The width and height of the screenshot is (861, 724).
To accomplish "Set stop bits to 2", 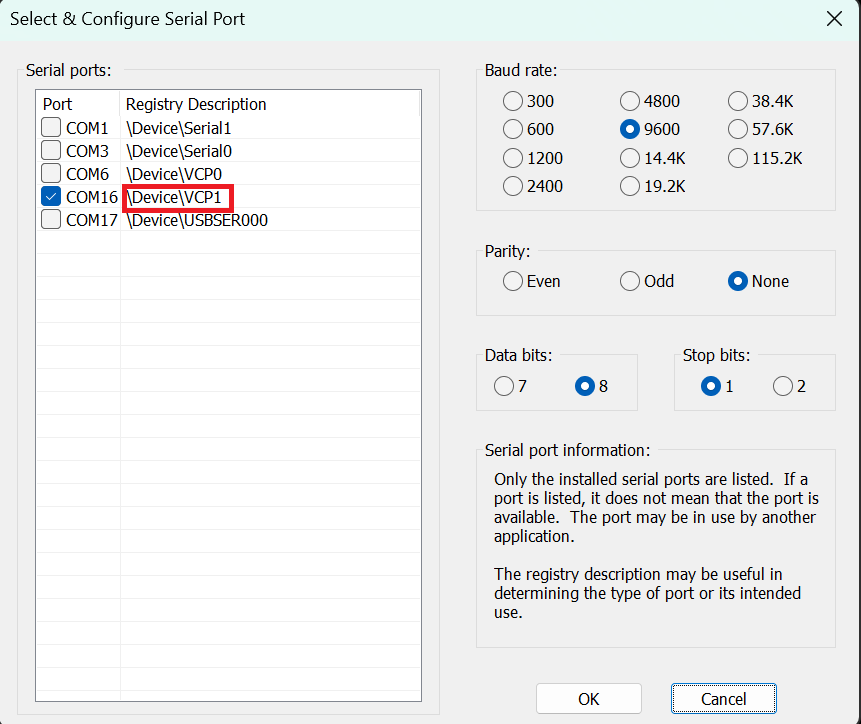I will click(x=783, y=386).
